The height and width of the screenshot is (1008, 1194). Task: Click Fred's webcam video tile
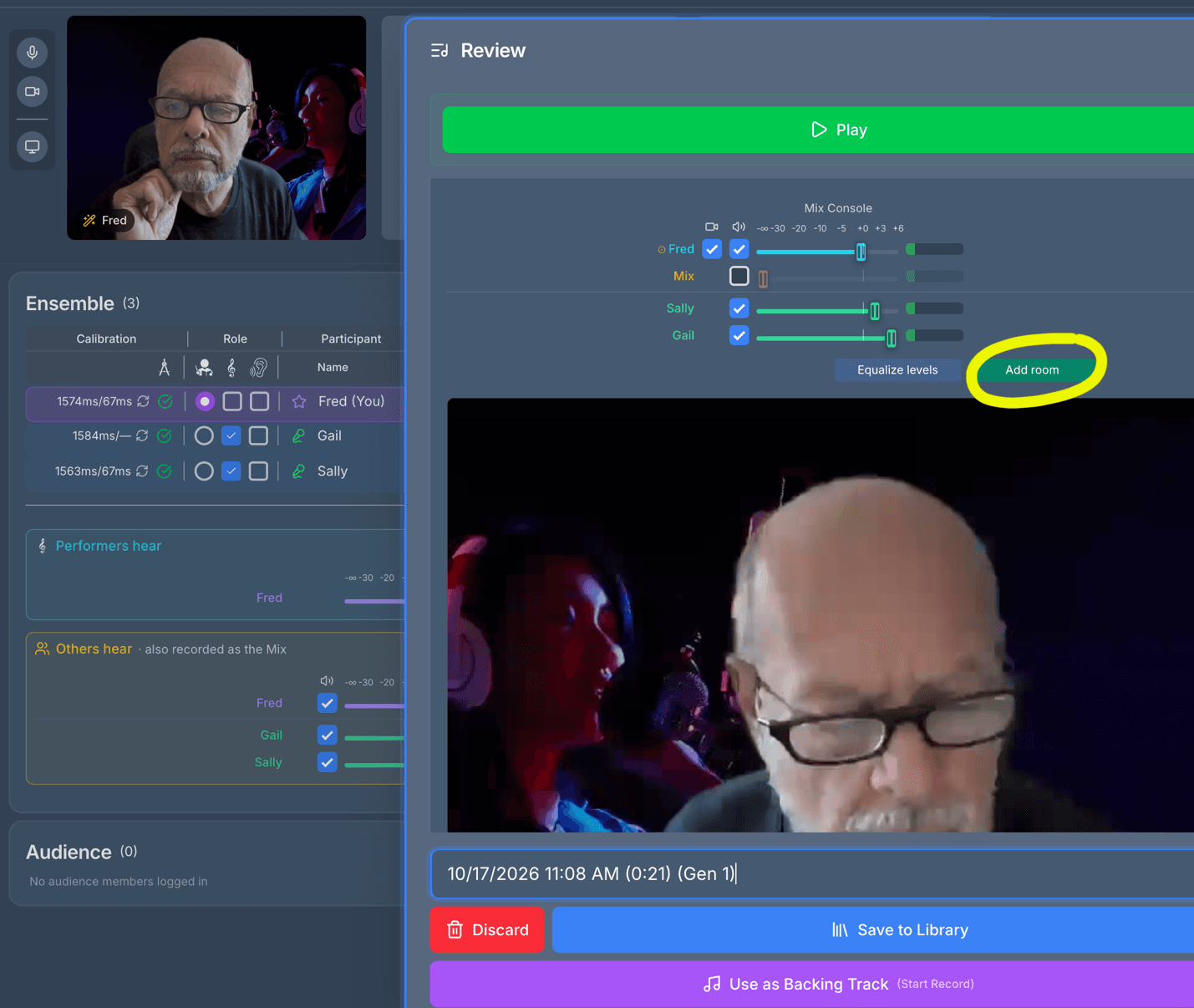pyautogui.click(x=216, y=128)
